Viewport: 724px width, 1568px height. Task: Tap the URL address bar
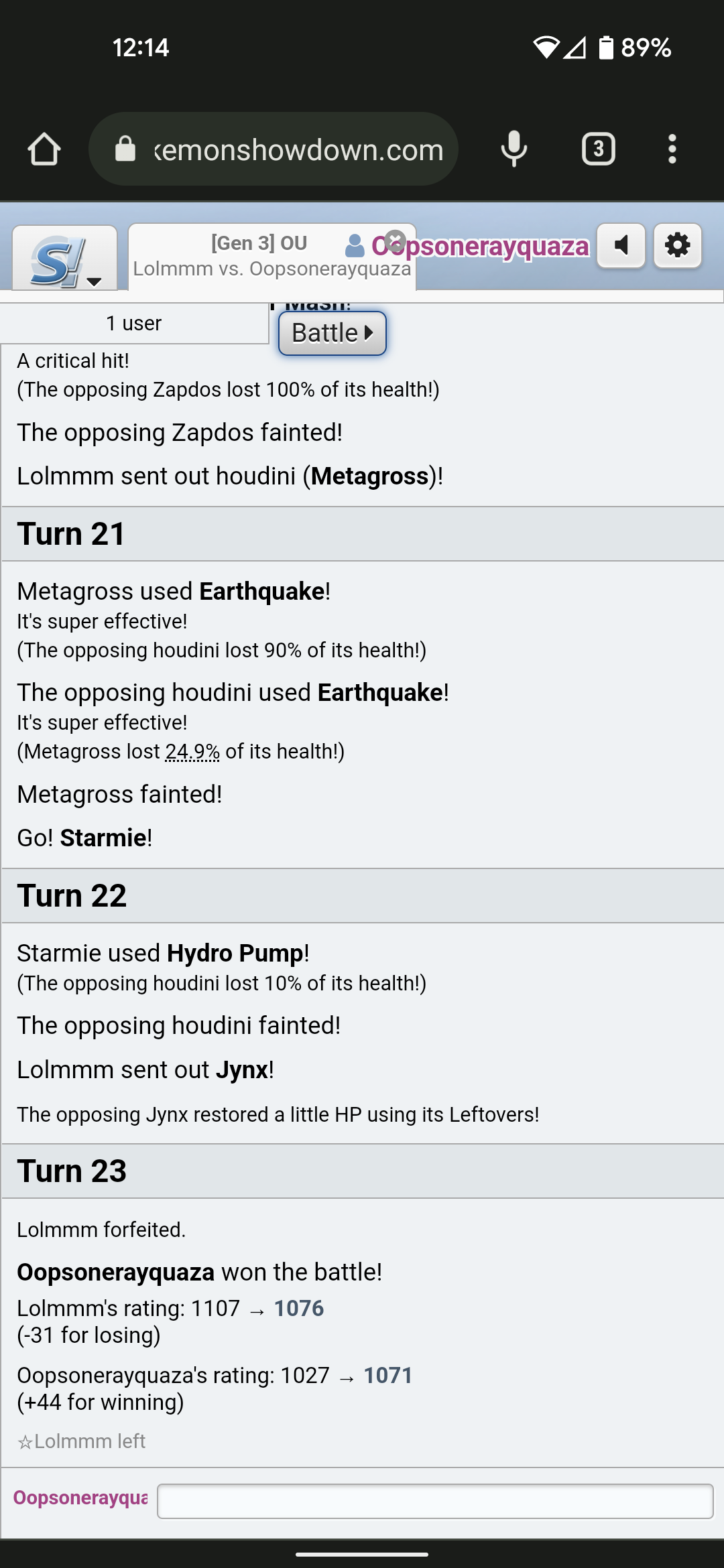tap(298, 149)
